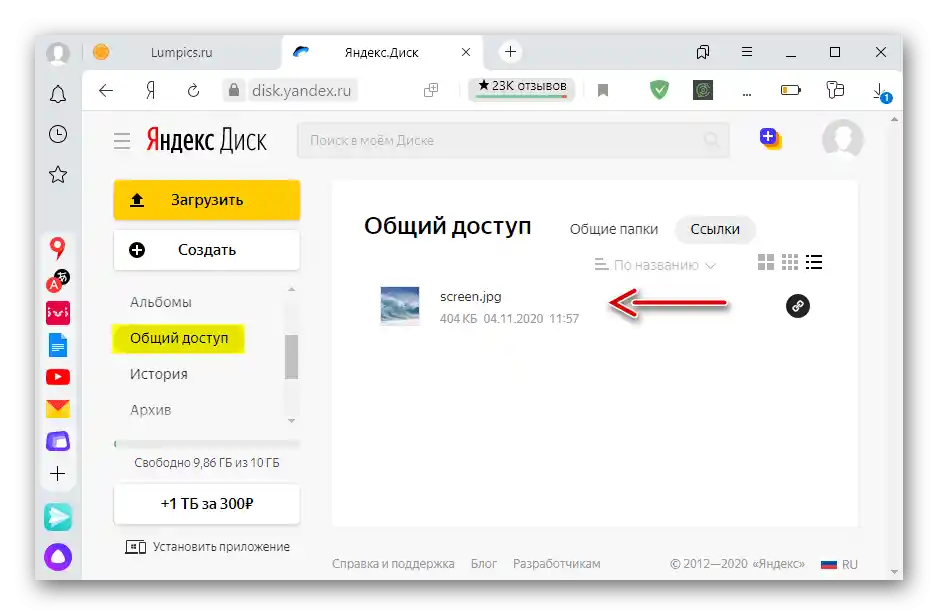Open Справка и поддержка link

pyautogui.click(x=393, y=564)
